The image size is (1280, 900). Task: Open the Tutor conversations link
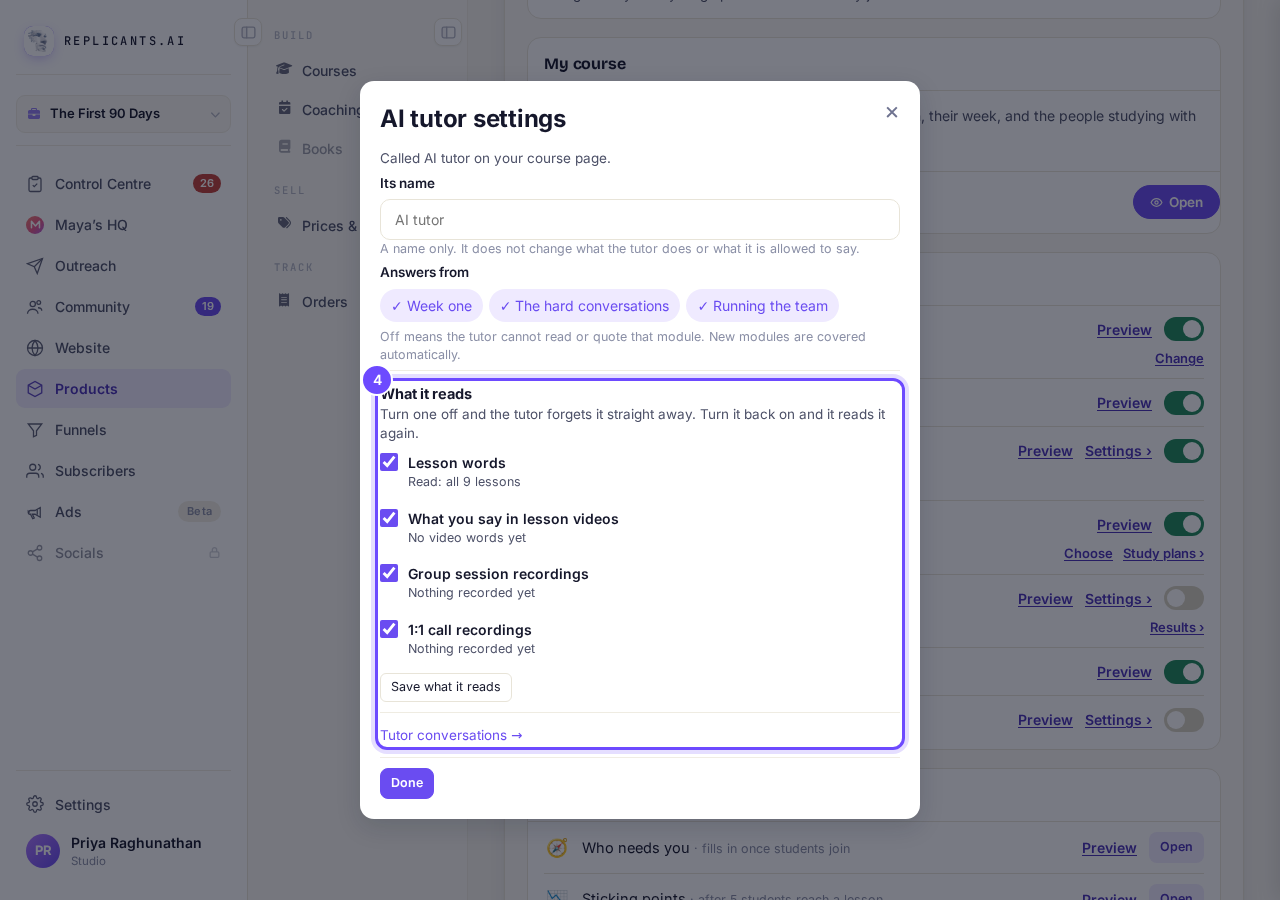click(x=451, y=735)
